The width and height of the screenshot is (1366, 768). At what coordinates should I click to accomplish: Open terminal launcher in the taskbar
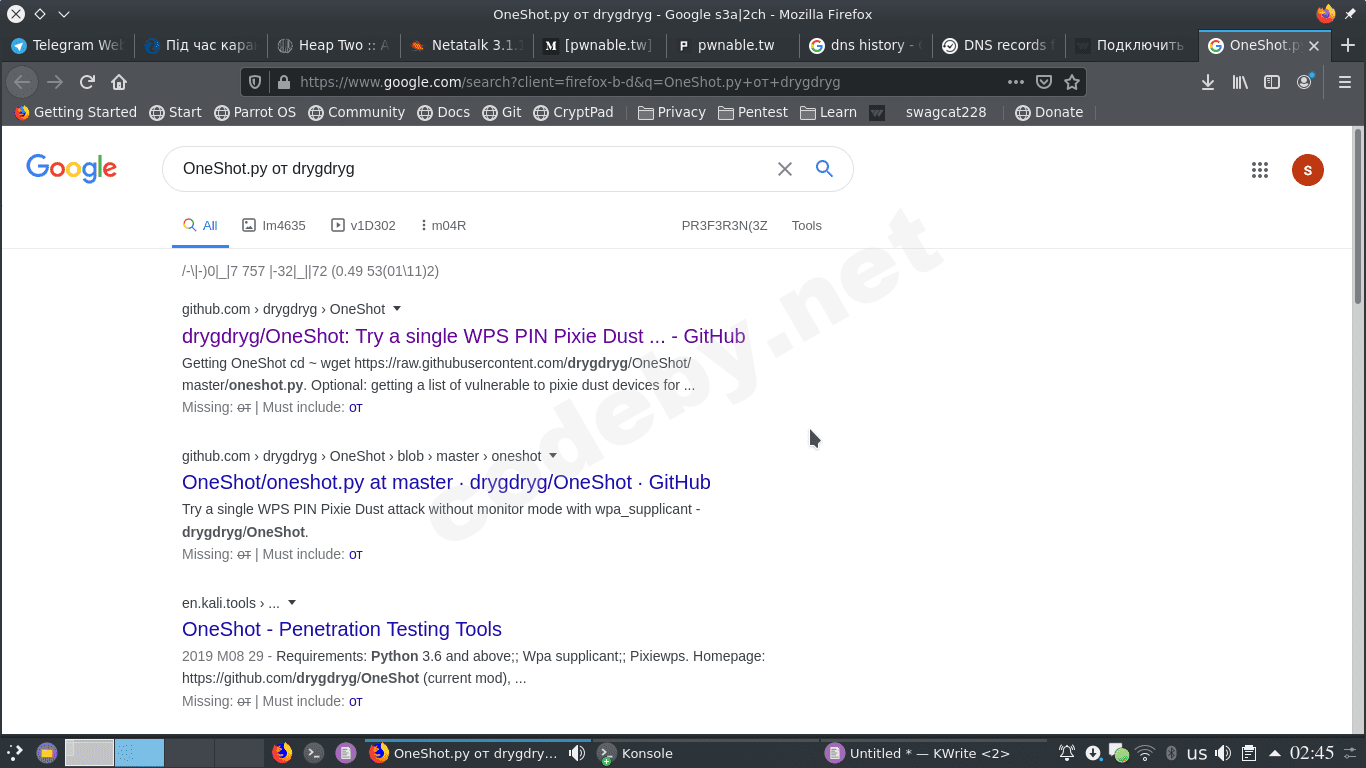(x=314, y=753)
